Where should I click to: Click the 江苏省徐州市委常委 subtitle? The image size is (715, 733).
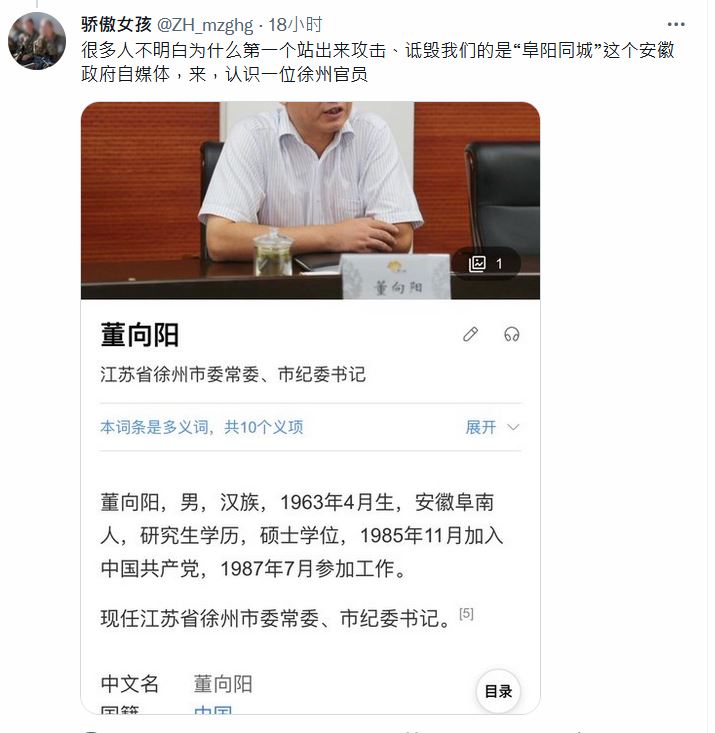233,374
